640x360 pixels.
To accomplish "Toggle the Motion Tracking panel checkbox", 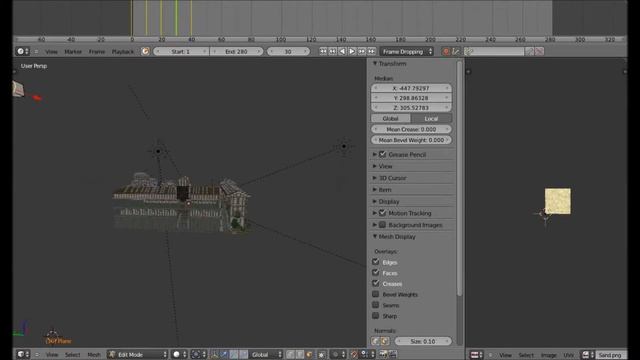I will pos(382,213).
